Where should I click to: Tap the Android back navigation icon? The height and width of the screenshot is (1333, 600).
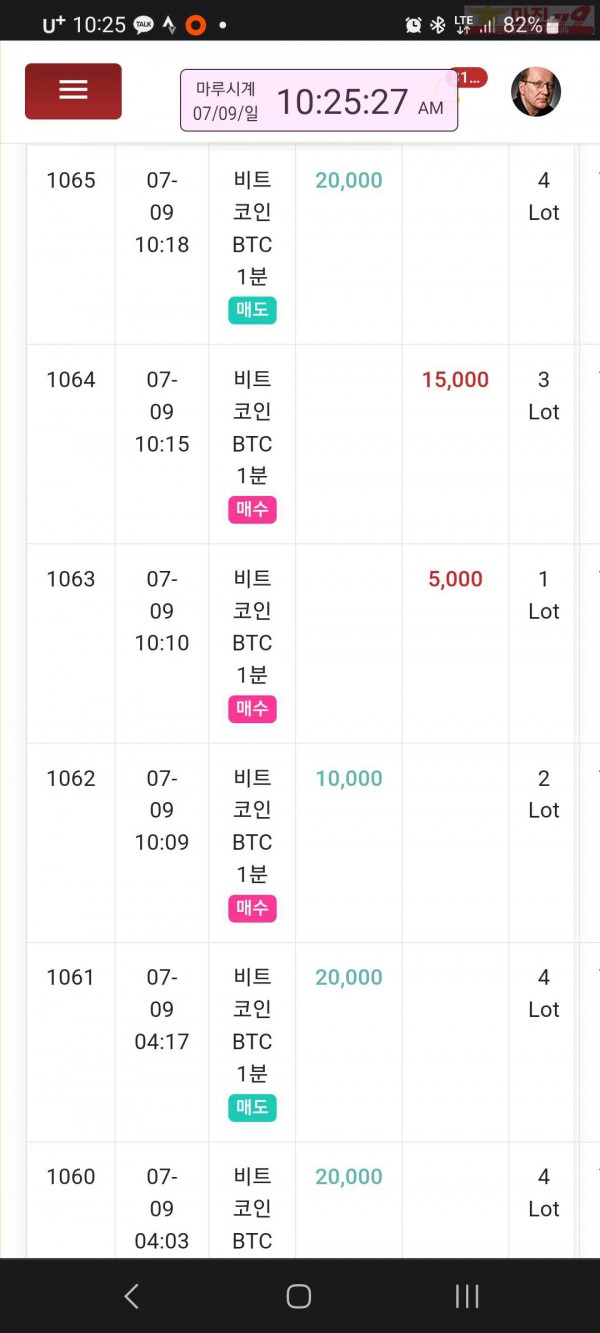coord(131,1296)
